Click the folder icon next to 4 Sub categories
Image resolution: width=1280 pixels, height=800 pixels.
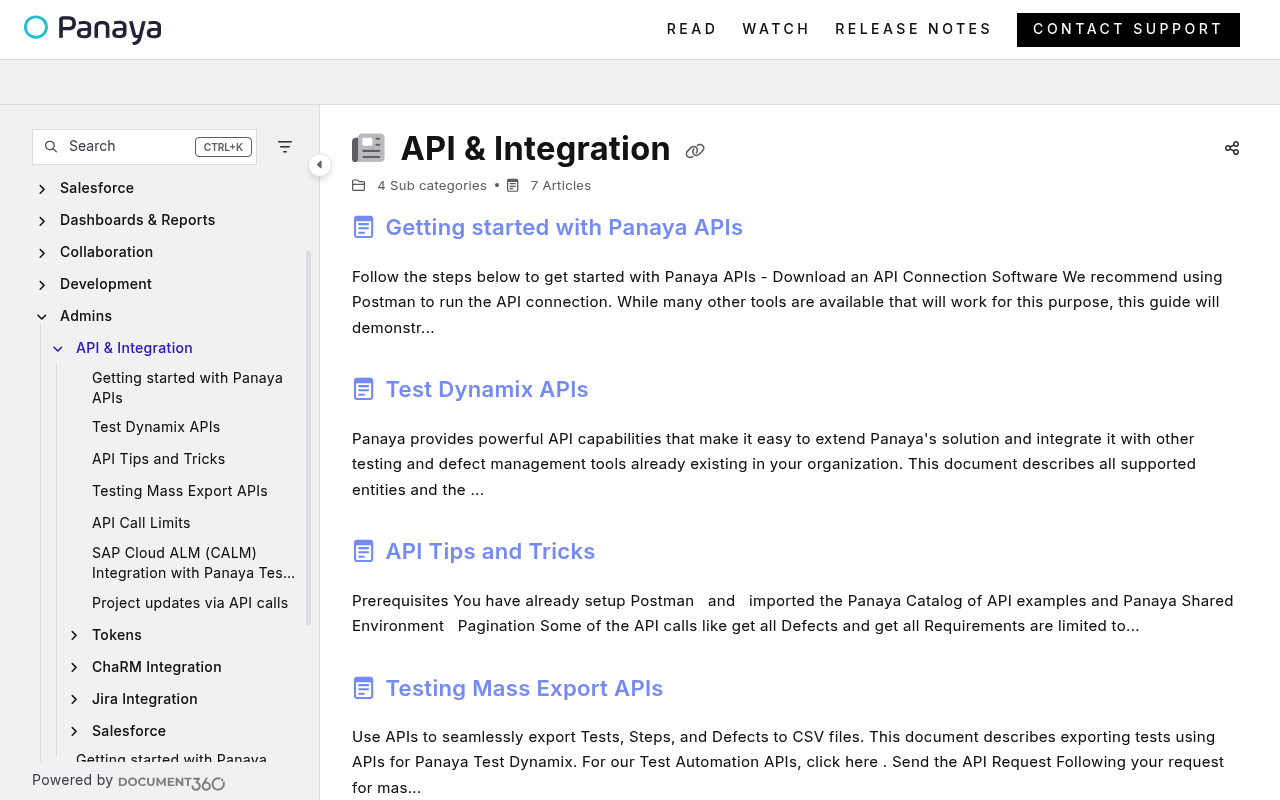[x=359, y=185]
